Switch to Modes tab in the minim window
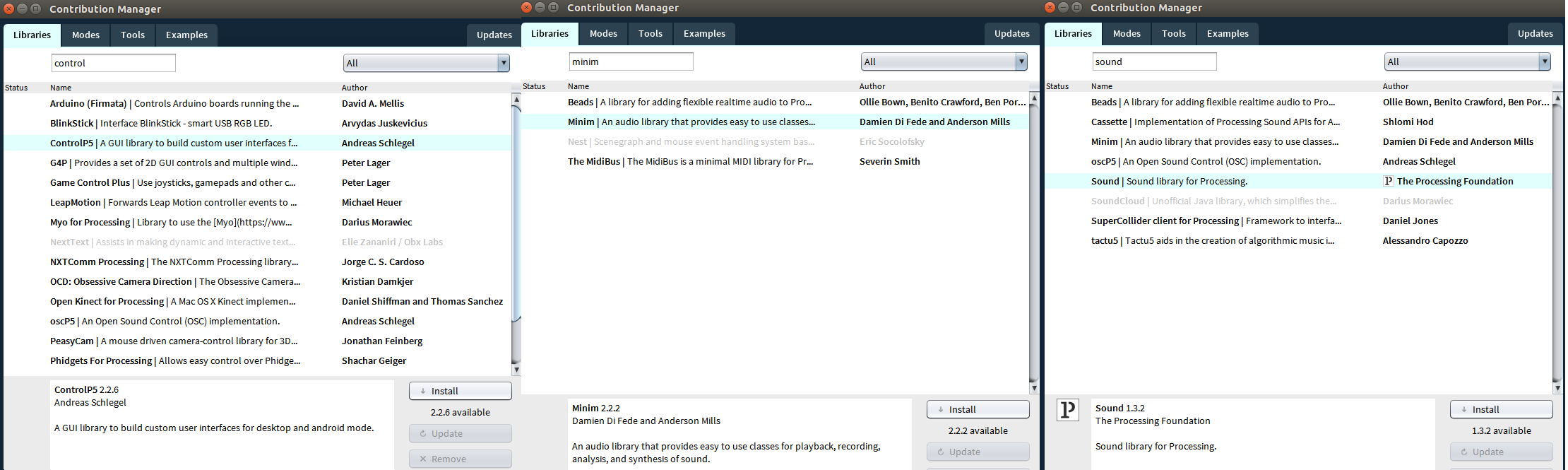 pyautogui.click(x=603, y=33)
